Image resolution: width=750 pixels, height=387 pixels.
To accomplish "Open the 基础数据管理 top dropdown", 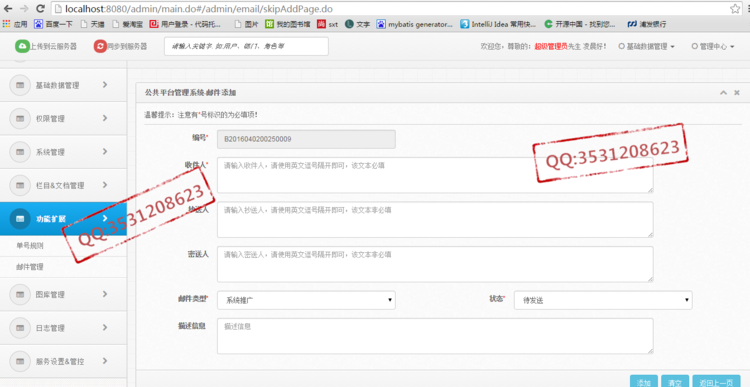I will pyautogui.click(x=647, y=46).
